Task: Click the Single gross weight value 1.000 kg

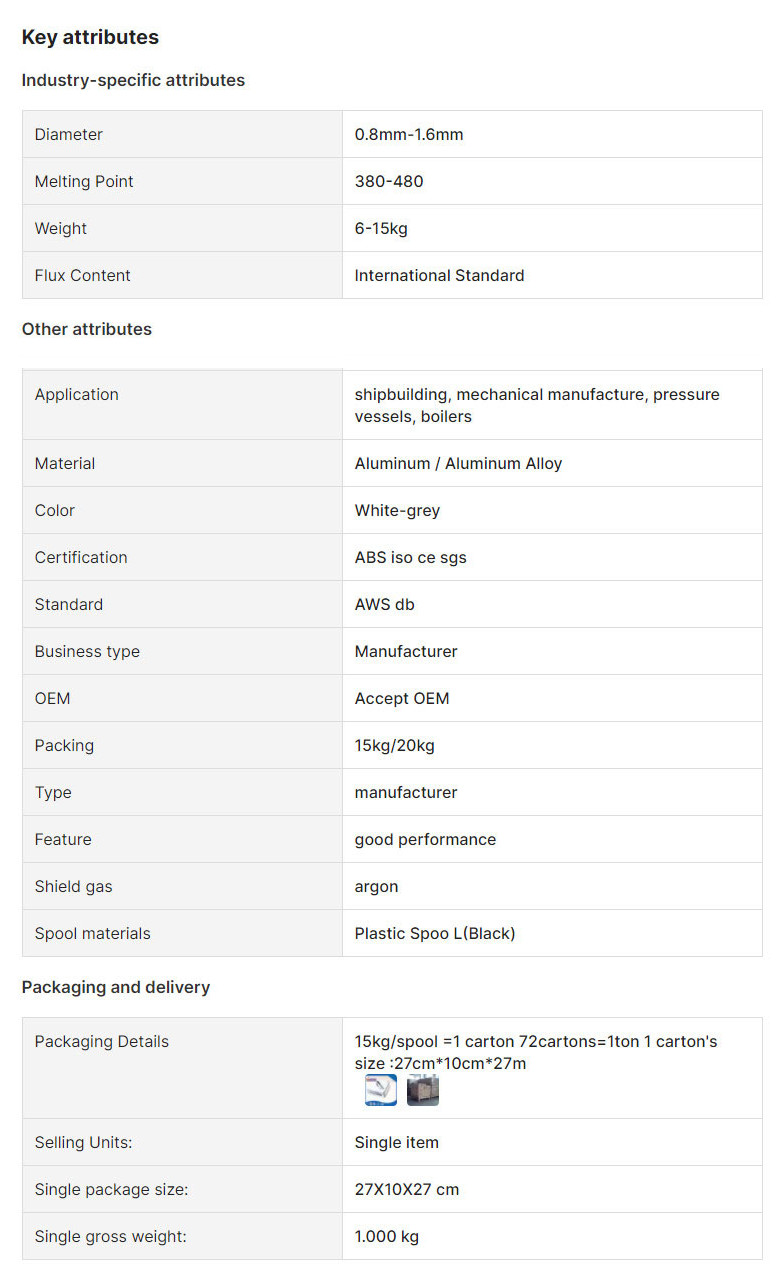Action: pyautogui.click(x=387, y=1236)
